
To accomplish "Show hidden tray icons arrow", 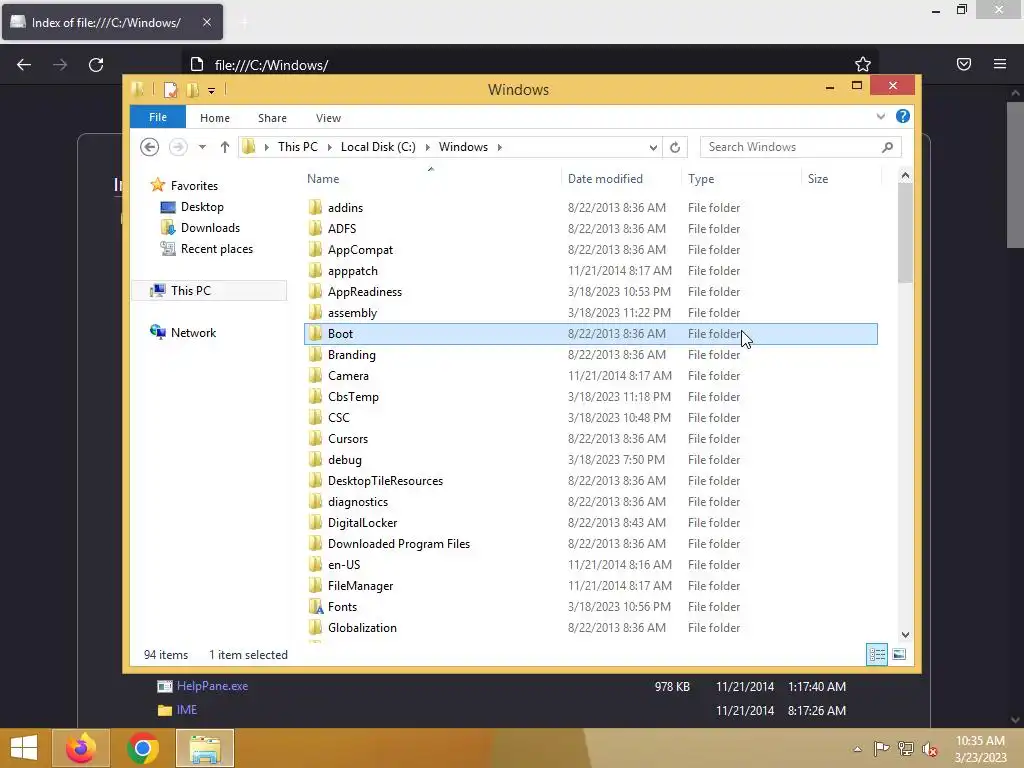I will click(x=857, y=749).
